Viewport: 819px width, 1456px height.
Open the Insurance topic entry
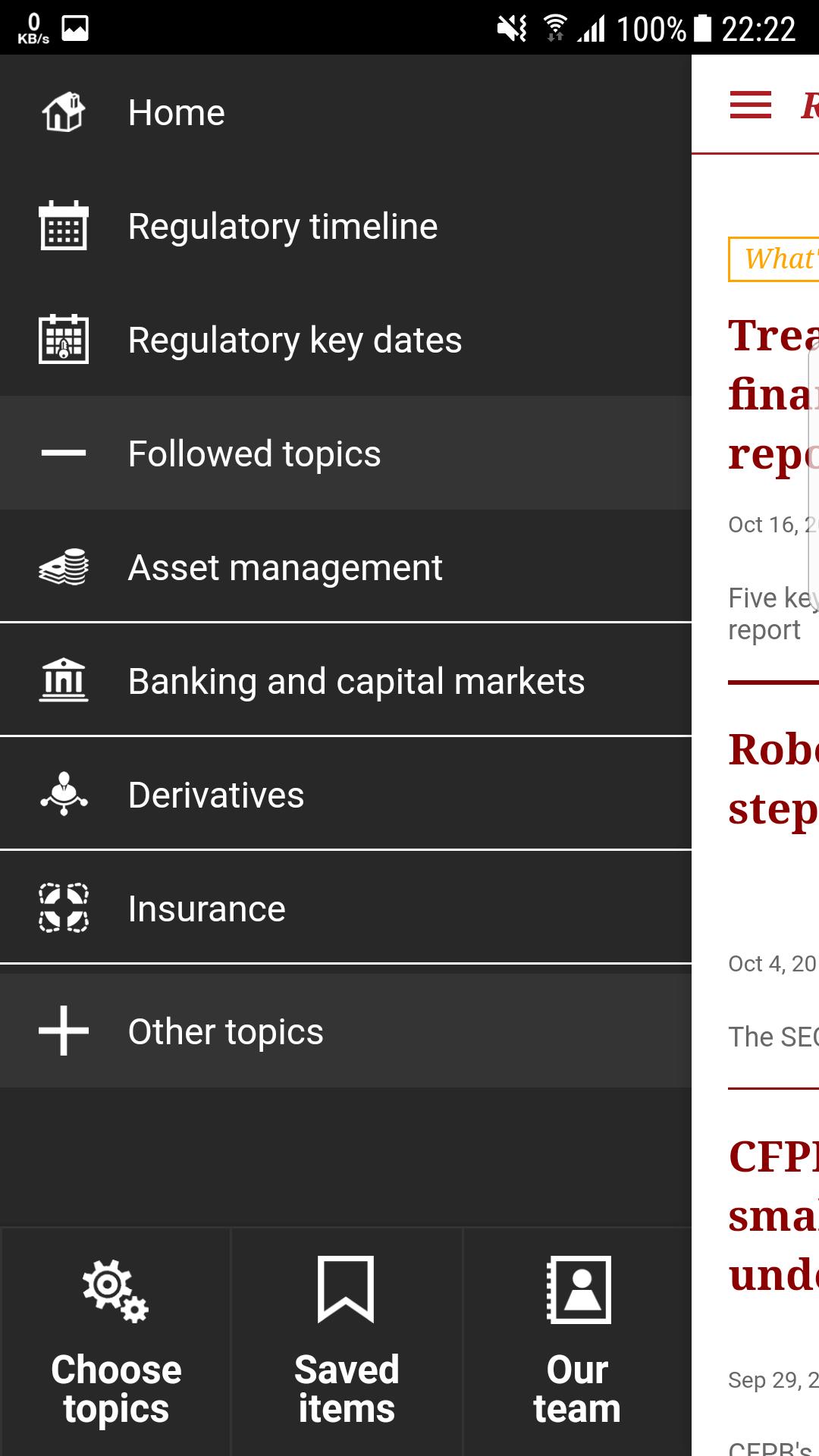point(206,908)
